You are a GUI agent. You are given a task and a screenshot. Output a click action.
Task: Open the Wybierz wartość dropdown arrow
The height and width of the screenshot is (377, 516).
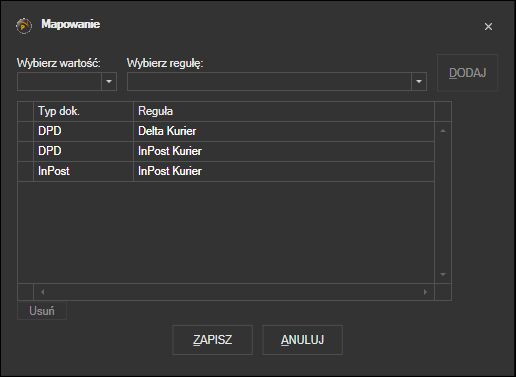(109, 81)
